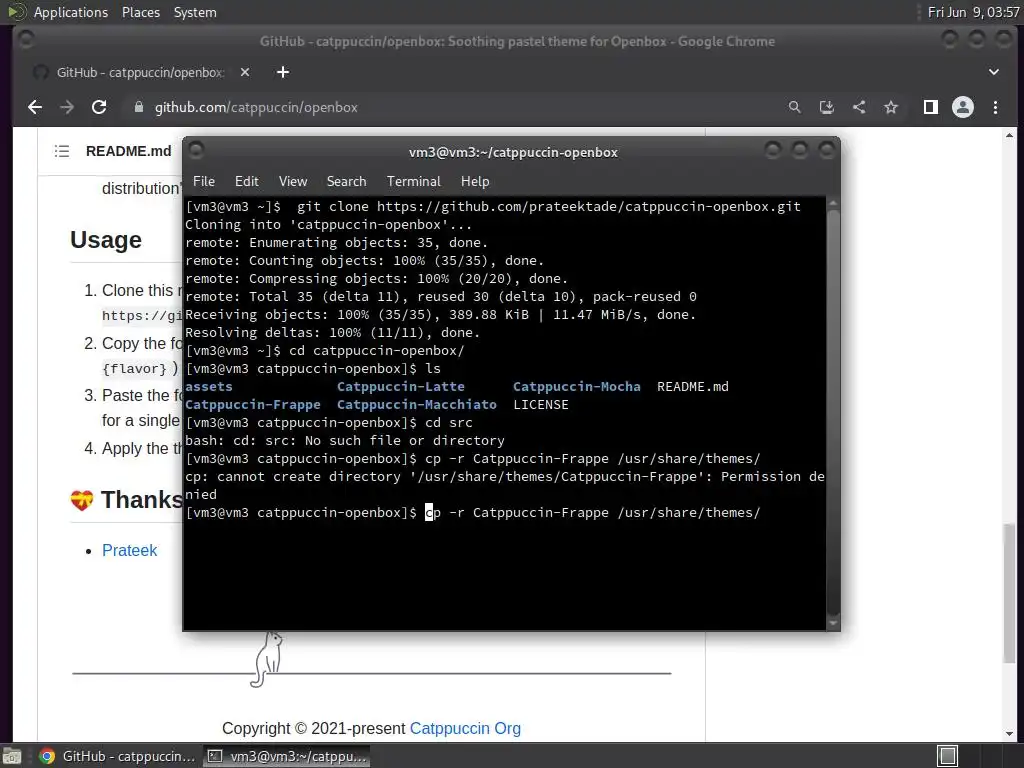Click the Chrome page scrollbar thumb
1024x768 pixels.
click(x=1010, y=593)
